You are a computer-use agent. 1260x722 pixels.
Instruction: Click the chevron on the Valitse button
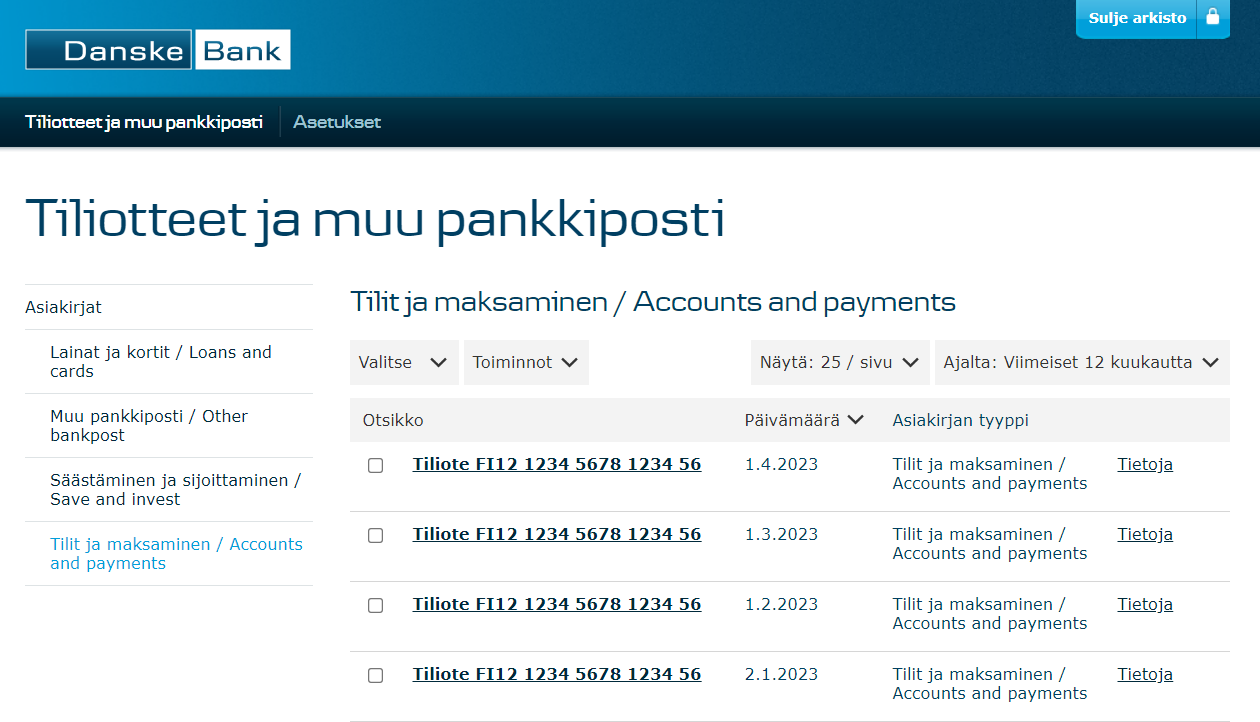coord(440,362)
